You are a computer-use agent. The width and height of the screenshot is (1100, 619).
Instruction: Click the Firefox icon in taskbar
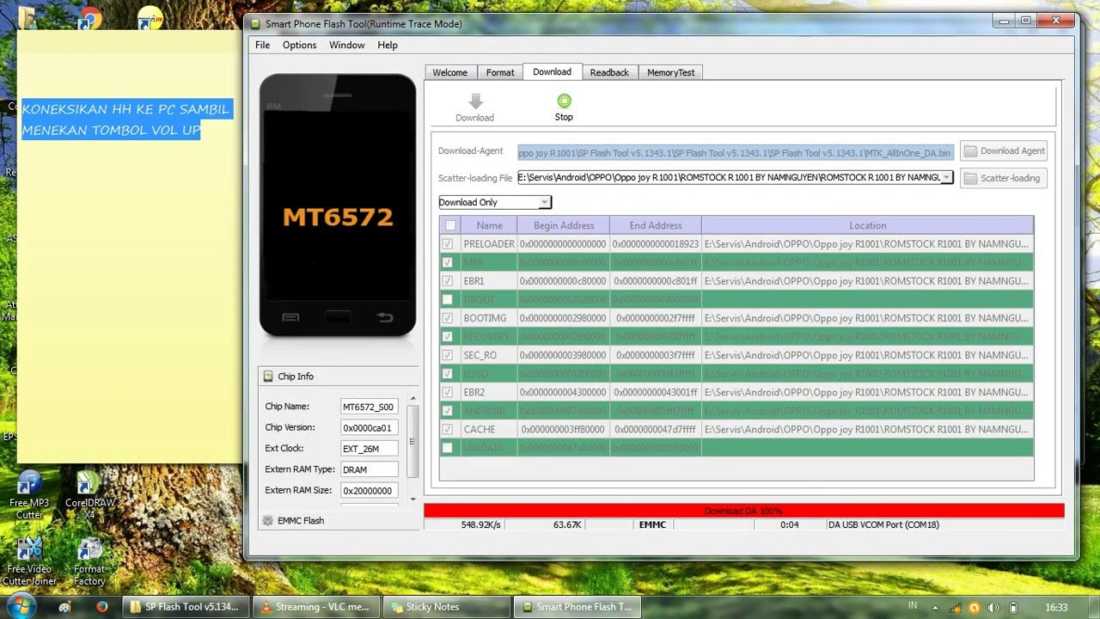[x=102, y=607]
